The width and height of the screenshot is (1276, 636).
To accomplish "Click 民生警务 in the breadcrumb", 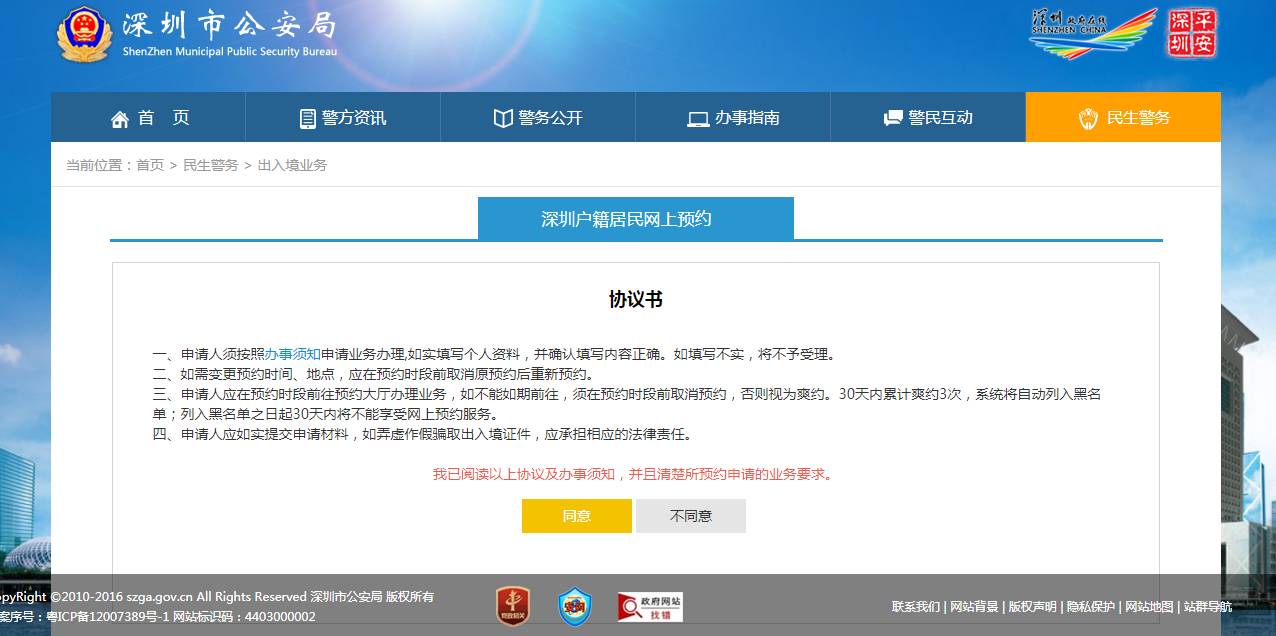I will [x=210, y=165].
